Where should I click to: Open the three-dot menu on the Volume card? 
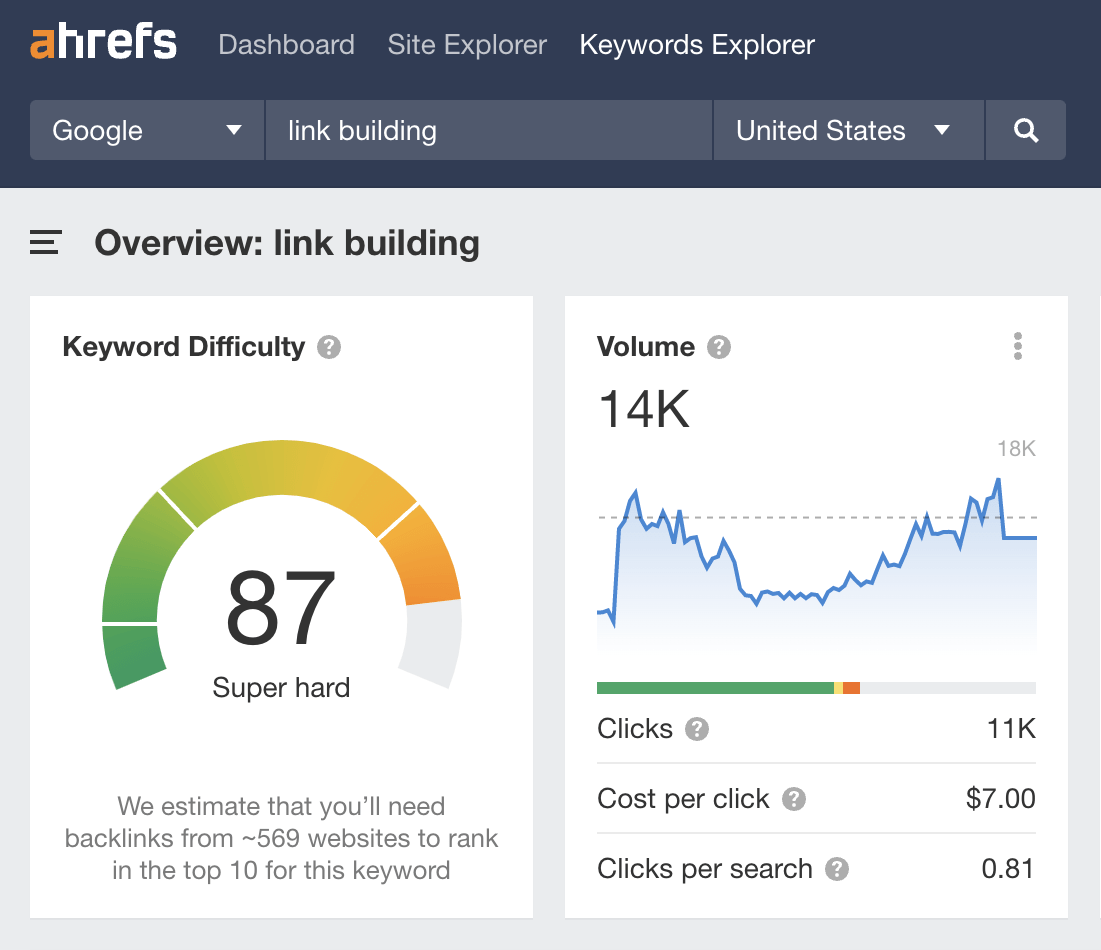1017,346
